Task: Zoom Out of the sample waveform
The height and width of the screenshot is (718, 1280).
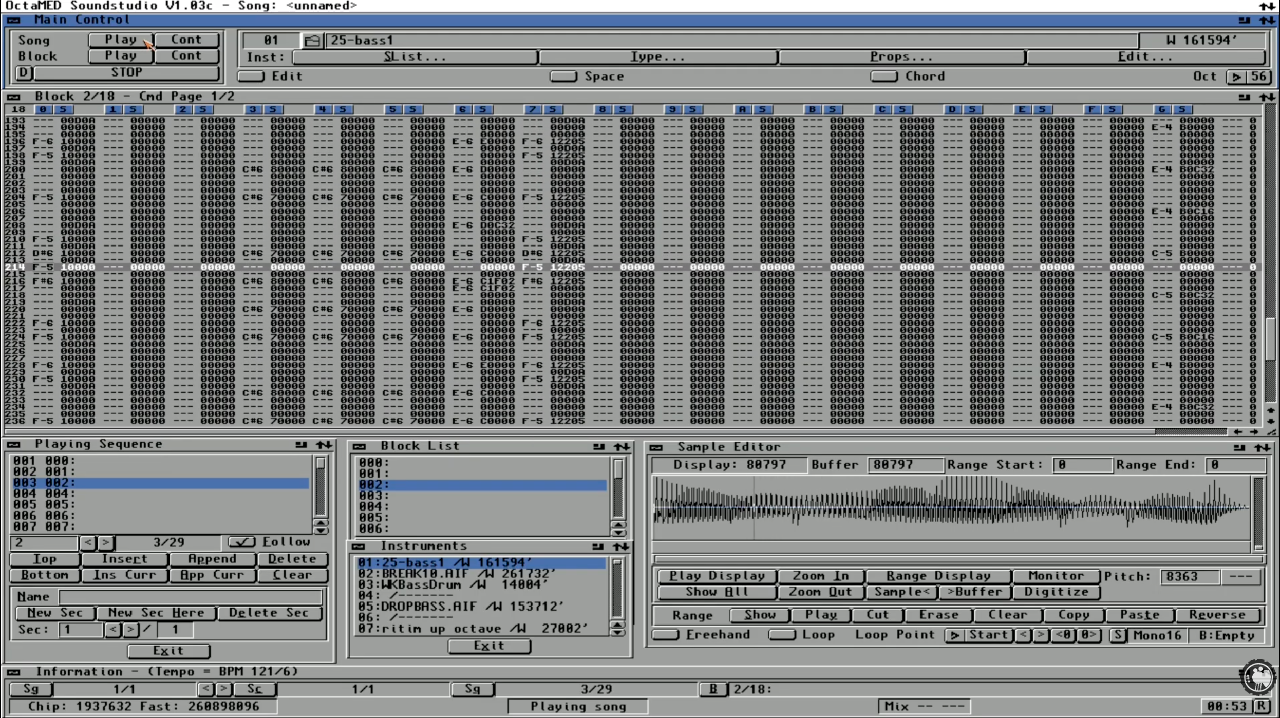Action: [x=821, y=593]
